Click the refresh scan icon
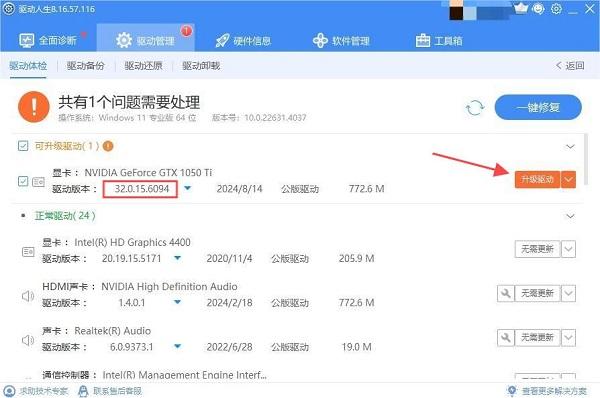600x398 pixels. (474, 108)
